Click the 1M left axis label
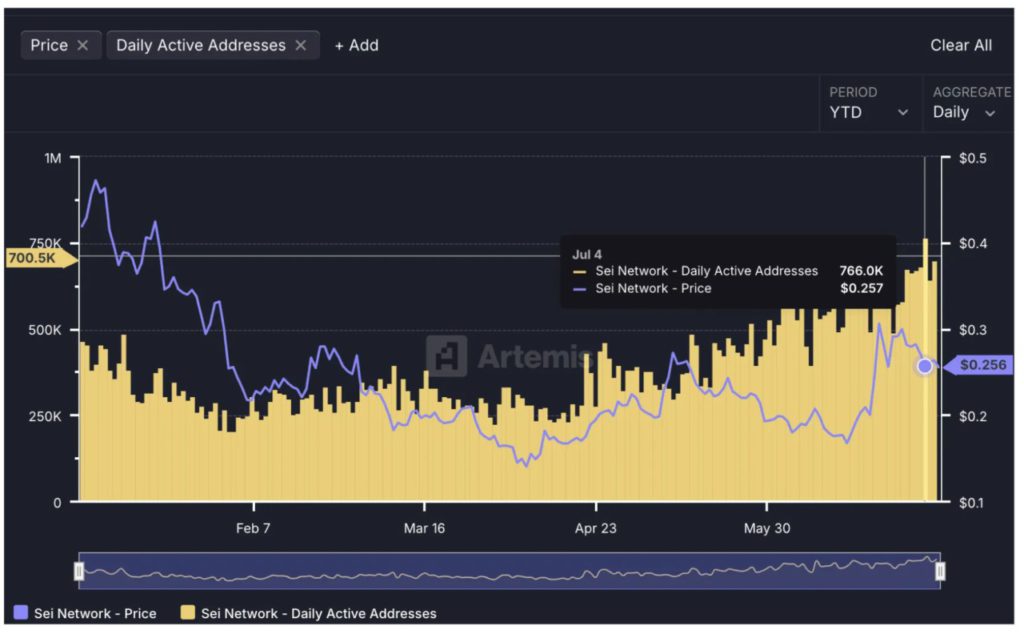The height and width of the screenshot is (634, 1024). [53, 158]
